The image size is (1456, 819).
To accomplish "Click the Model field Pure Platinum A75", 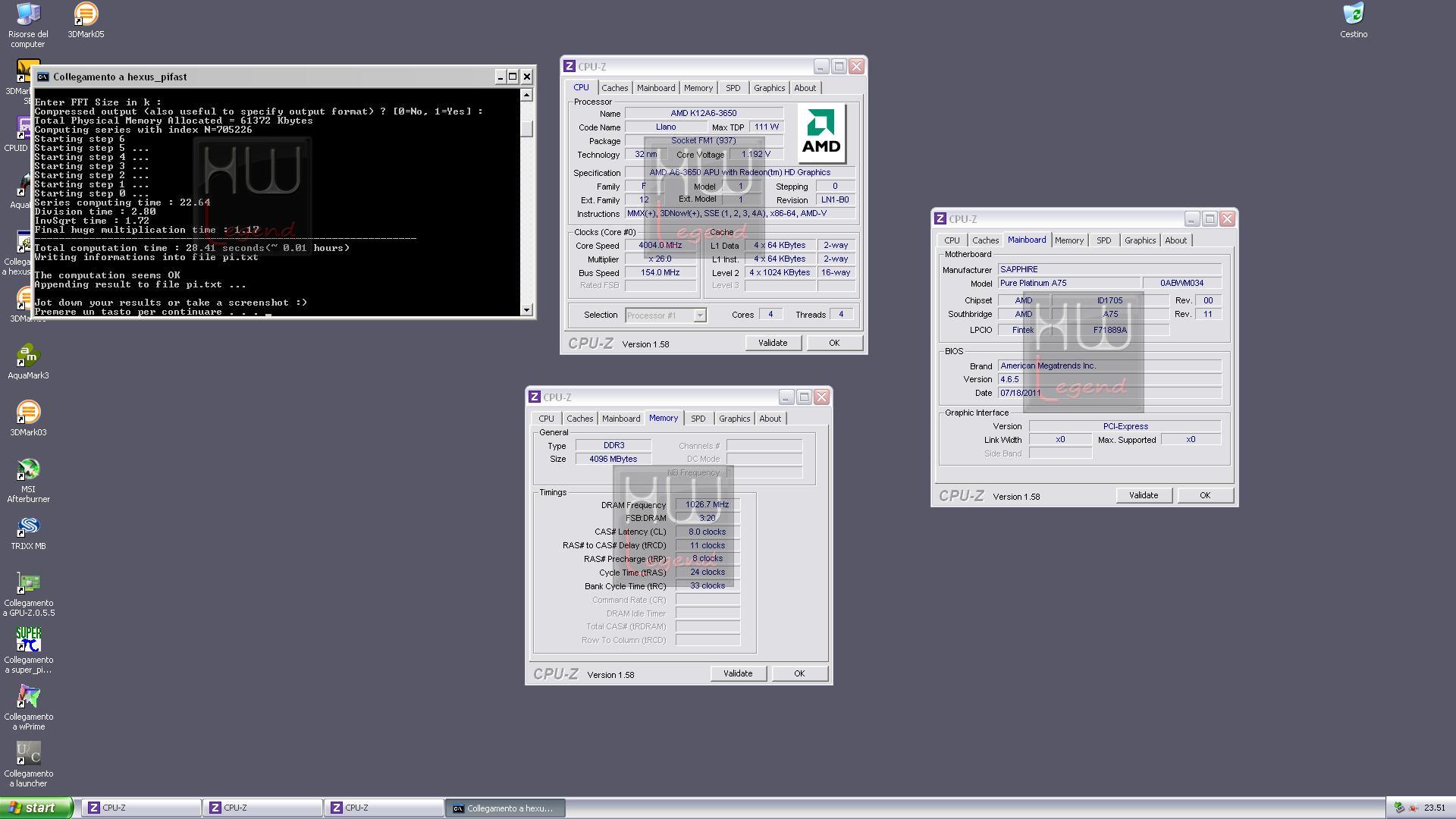I will [1069, 283].
